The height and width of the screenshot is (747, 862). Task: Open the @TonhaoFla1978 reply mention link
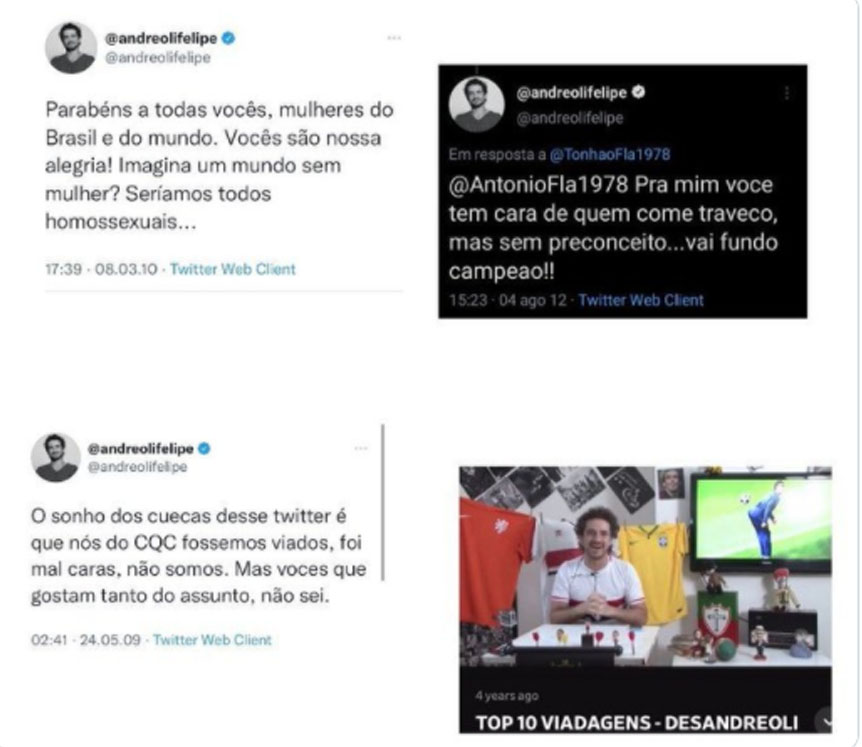(610, 154)
